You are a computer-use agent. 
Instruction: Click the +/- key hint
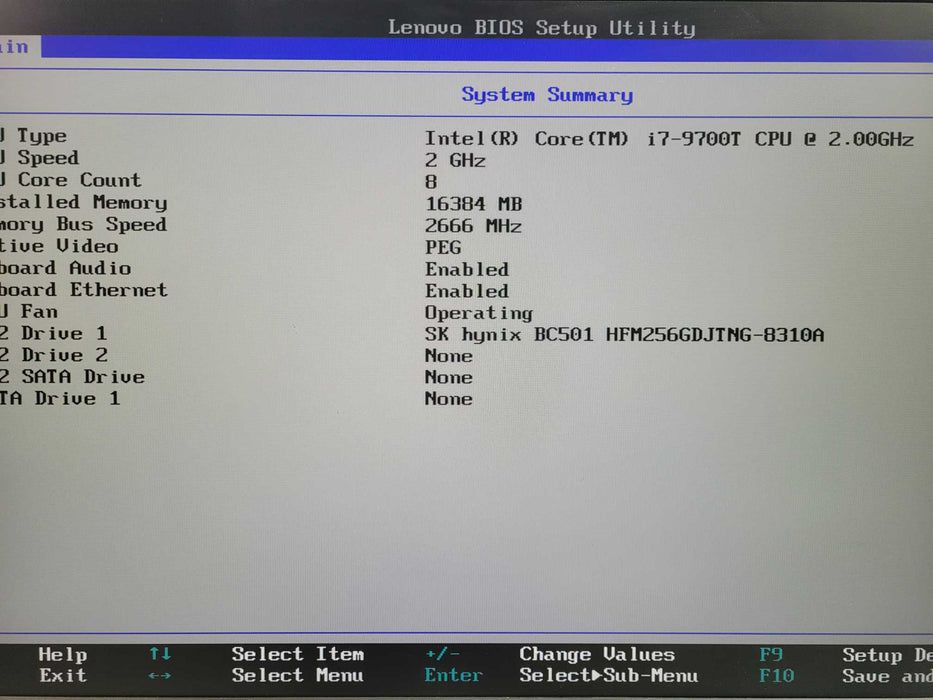point(443,654)
